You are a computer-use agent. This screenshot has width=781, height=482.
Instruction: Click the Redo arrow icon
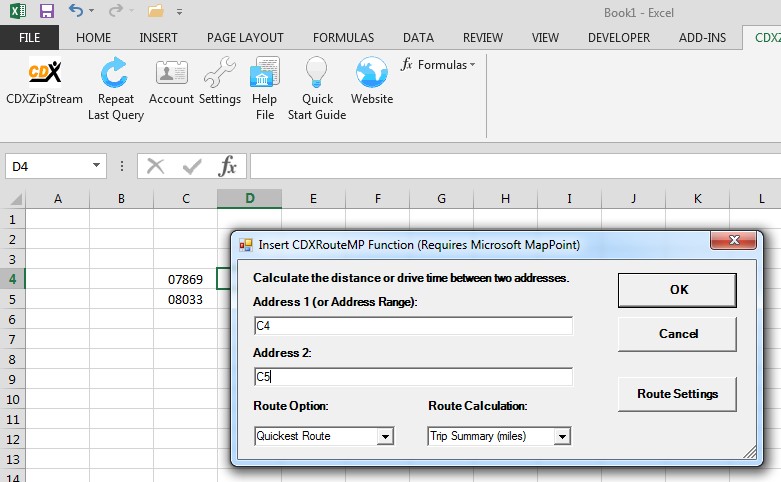116,10
